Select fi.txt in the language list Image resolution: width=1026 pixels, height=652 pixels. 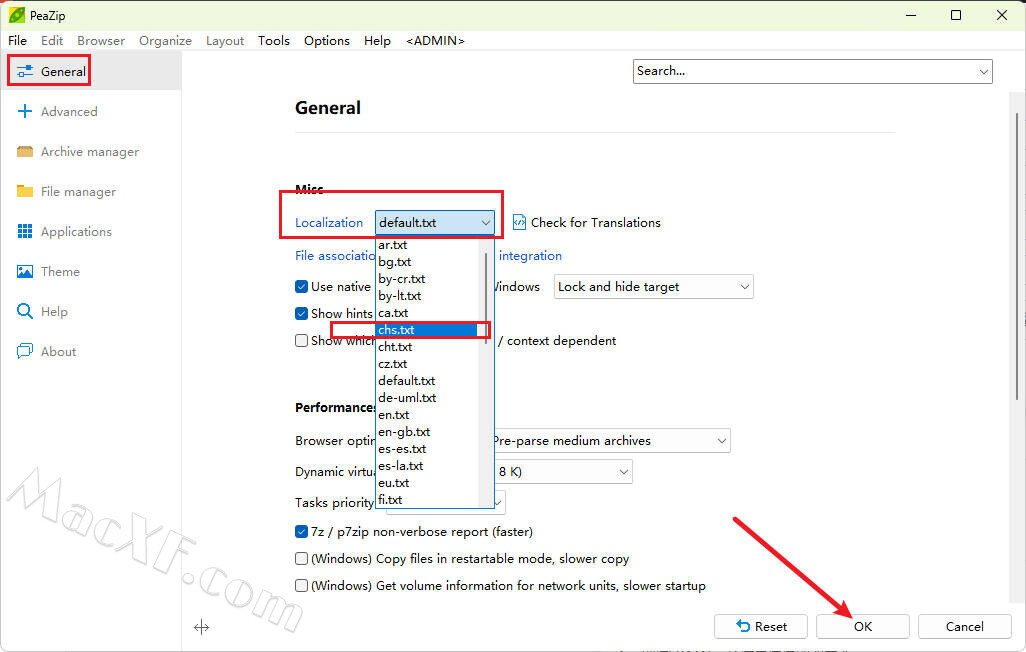427,499
